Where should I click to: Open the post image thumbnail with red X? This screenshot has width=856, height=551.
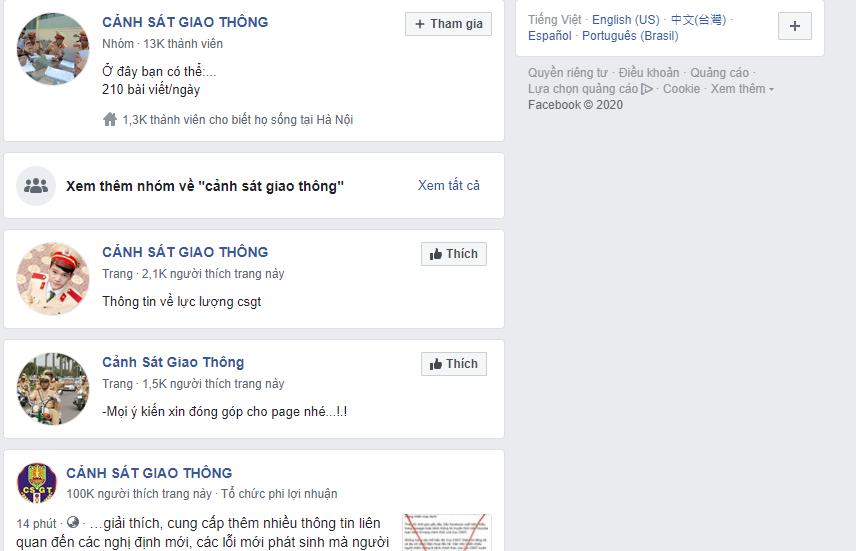[447, 532]
